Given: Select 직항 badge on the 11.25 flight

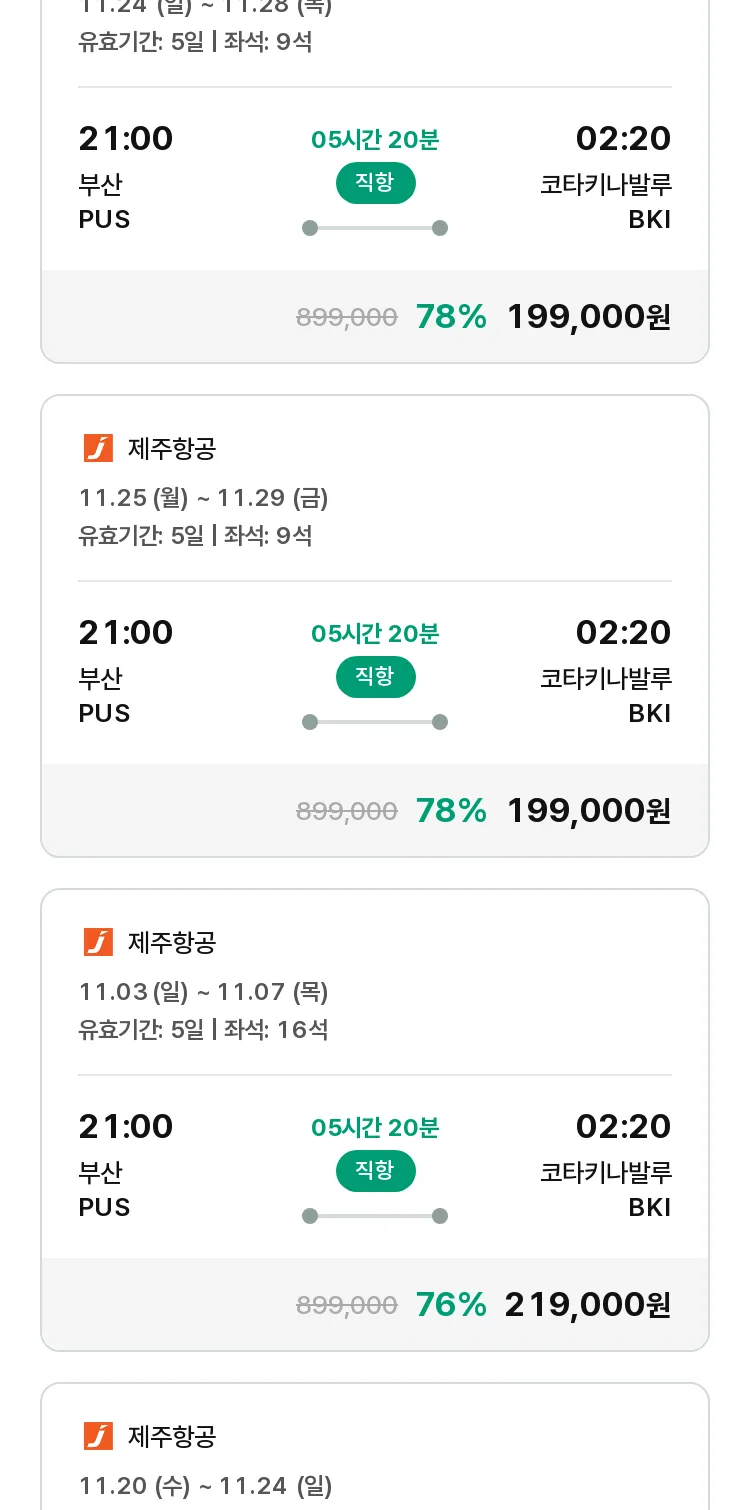Looking at the screenshot, I should coord(375,677).
